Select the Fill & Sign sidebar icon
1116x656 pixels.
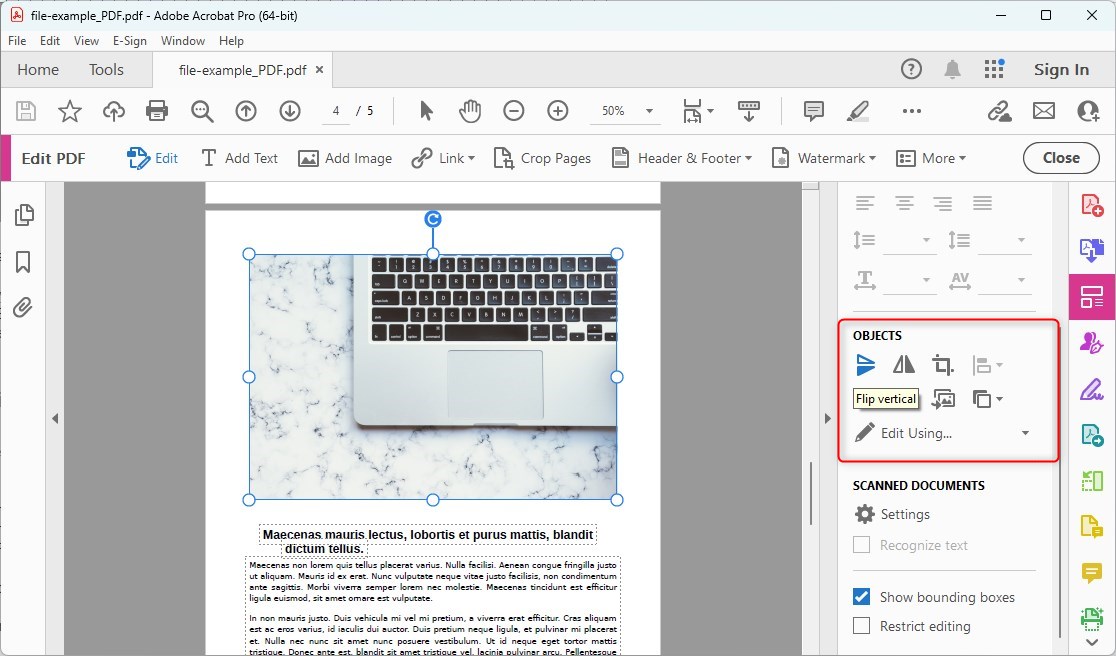[x=1091, y=342]
